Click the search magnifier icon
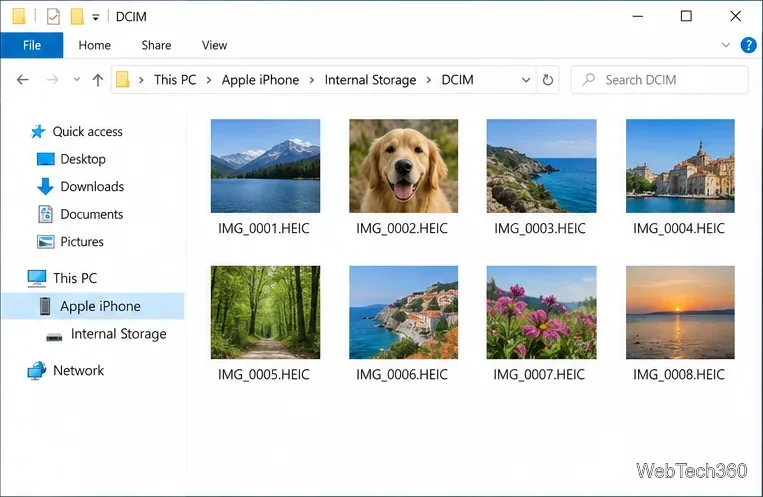This screenshot has width=763, height=497. pos(589,79)
